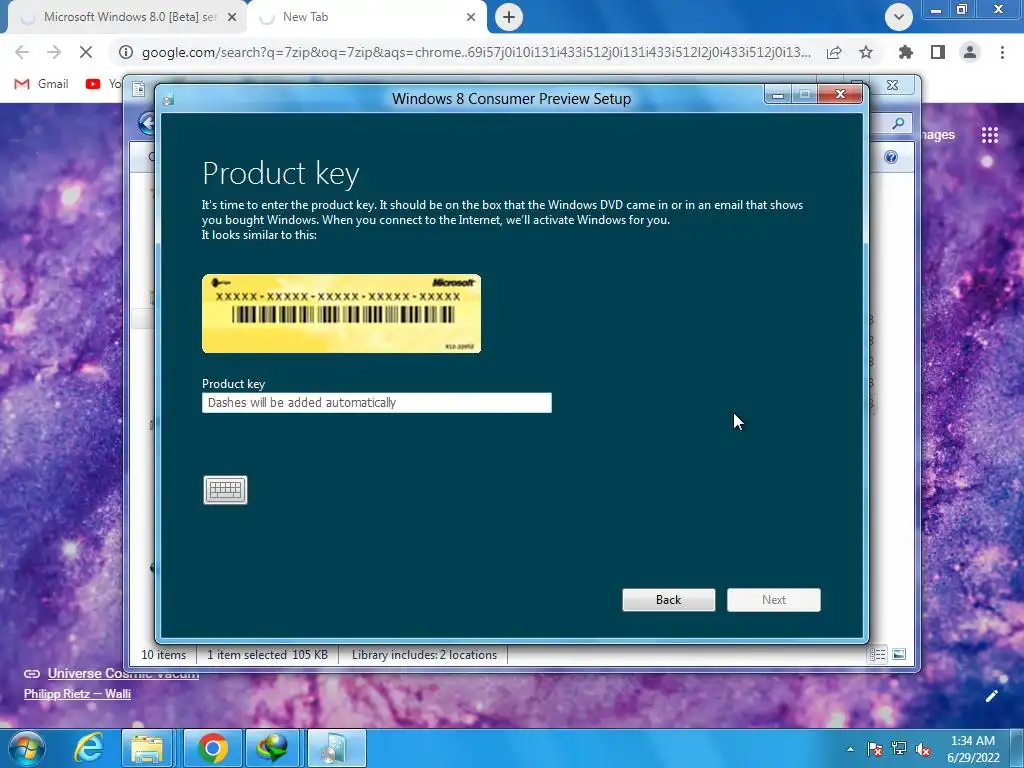Click the Product key input field
This screenshot has width=1024, height=768.
tap(377, 403)
